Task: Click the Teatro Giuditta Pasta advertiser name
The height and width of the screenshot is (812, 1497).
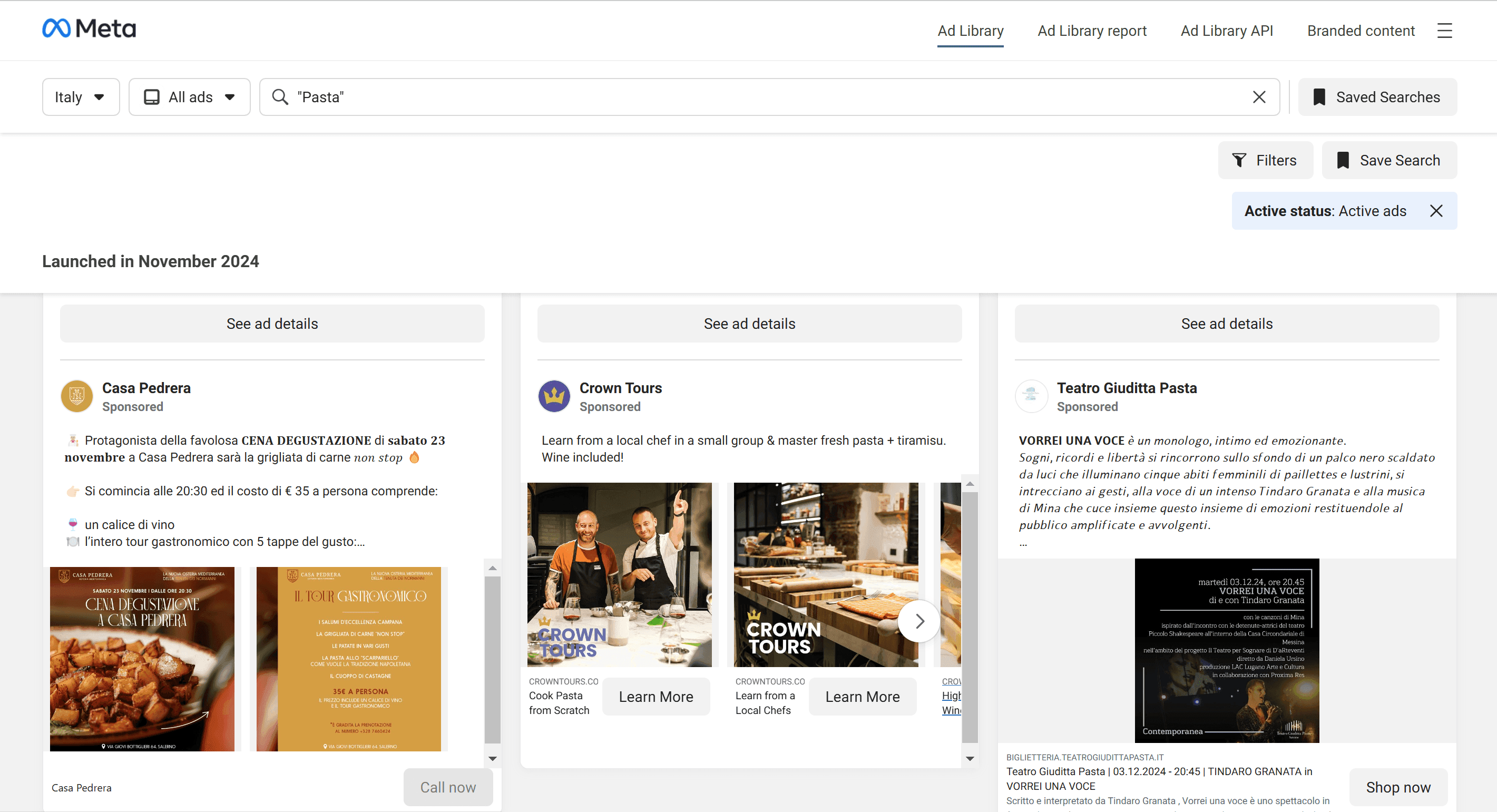Action: (x=1127, y=388)
